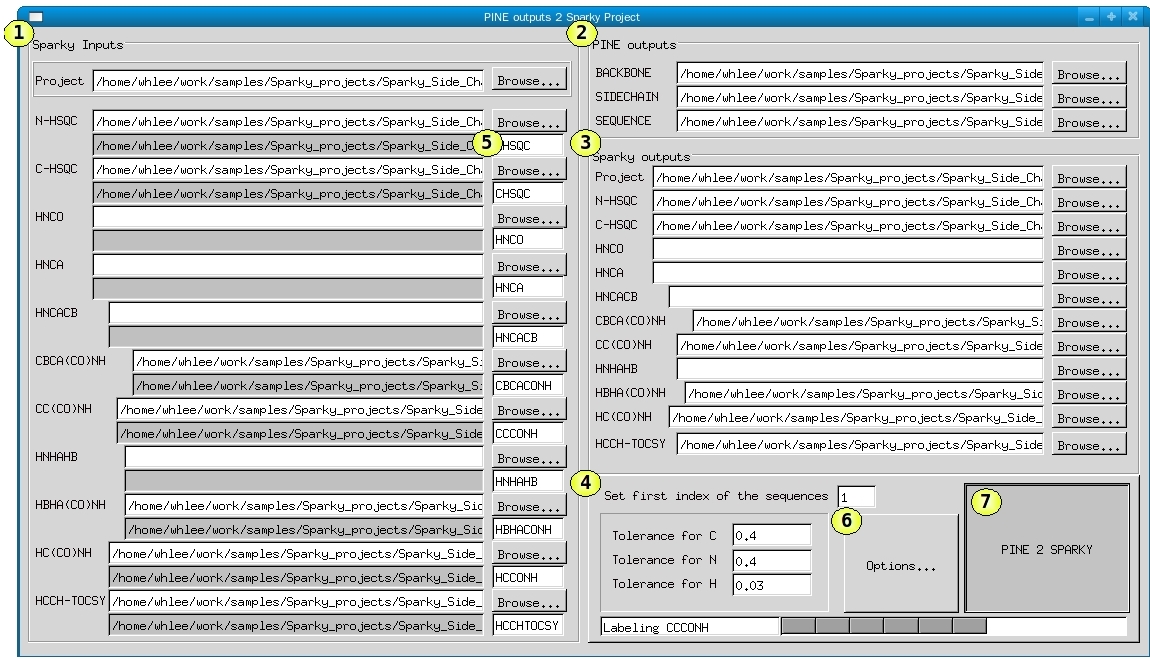Click Browse for HNCO in Sparky Inputs

click(529, 218)
